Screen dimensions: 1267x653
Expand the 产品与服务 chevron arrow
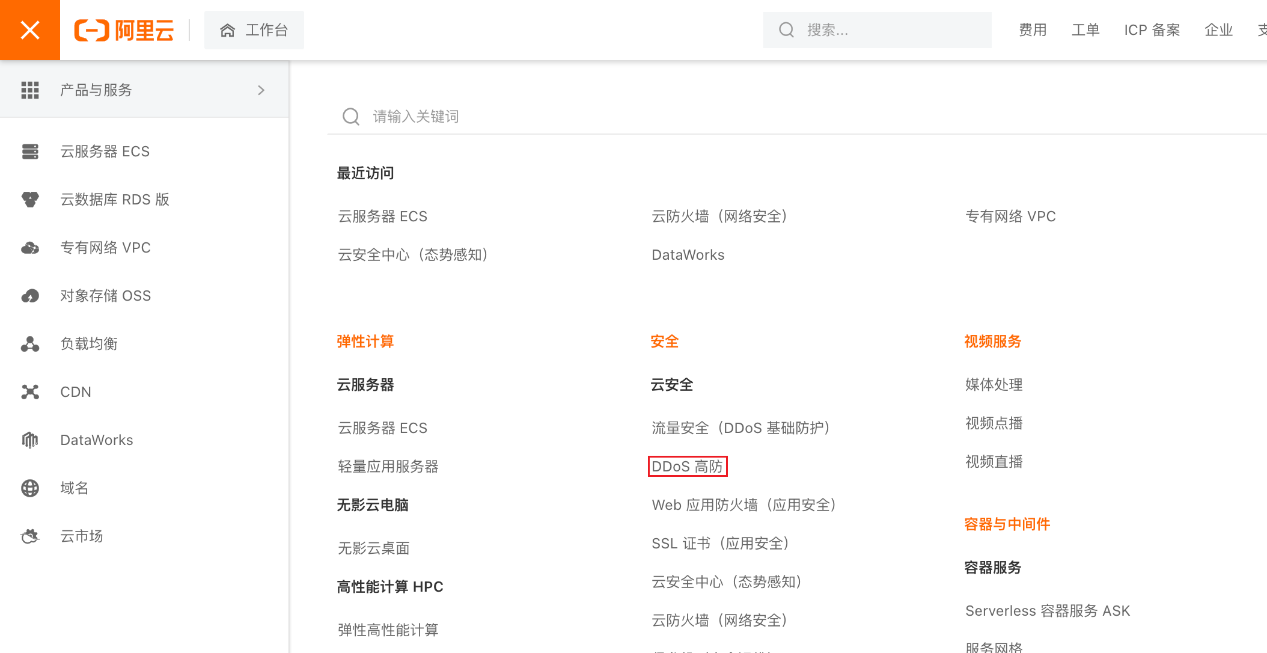click(261, 90)
